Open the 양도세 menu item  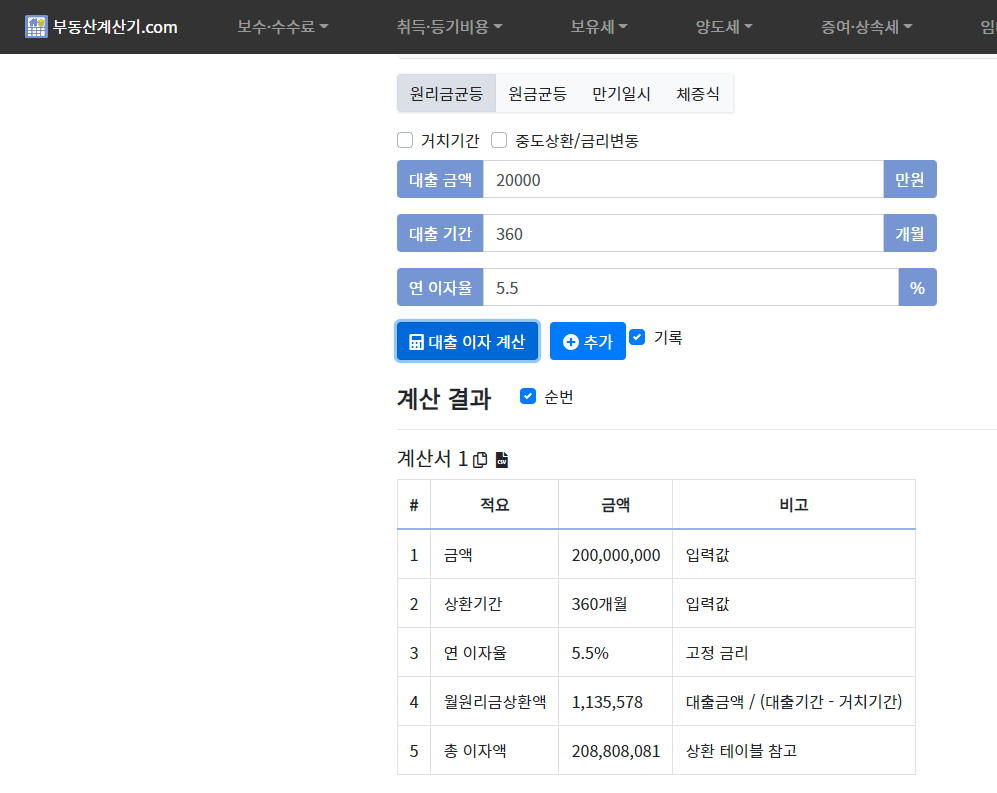click(x=722, y=27)
